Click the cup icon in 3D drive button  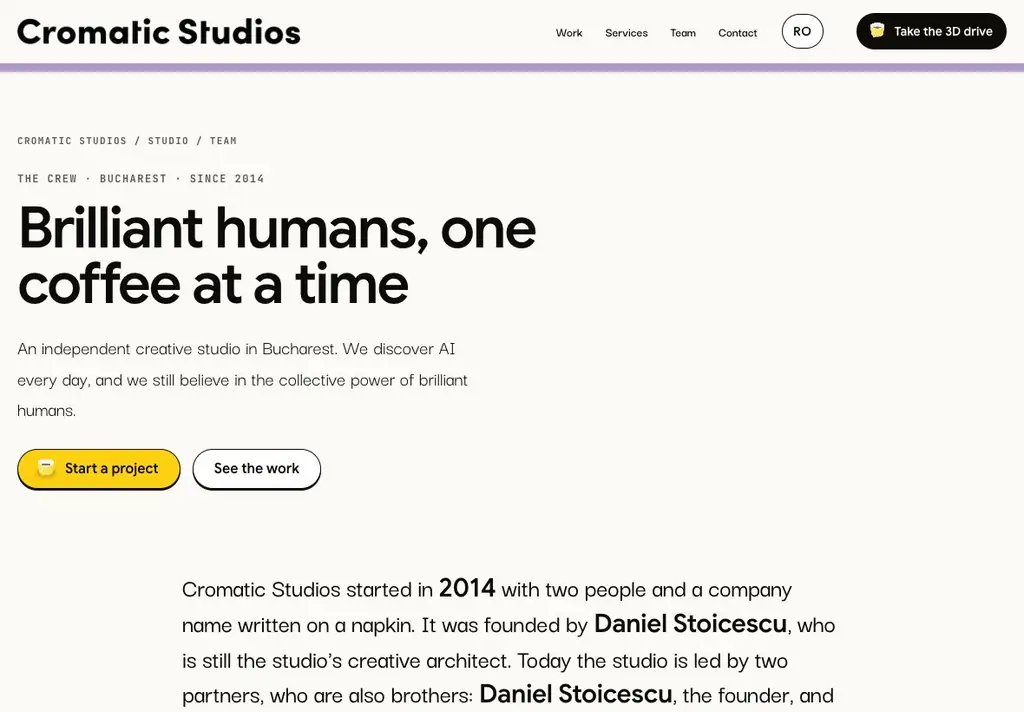click(x=877, y=31)
